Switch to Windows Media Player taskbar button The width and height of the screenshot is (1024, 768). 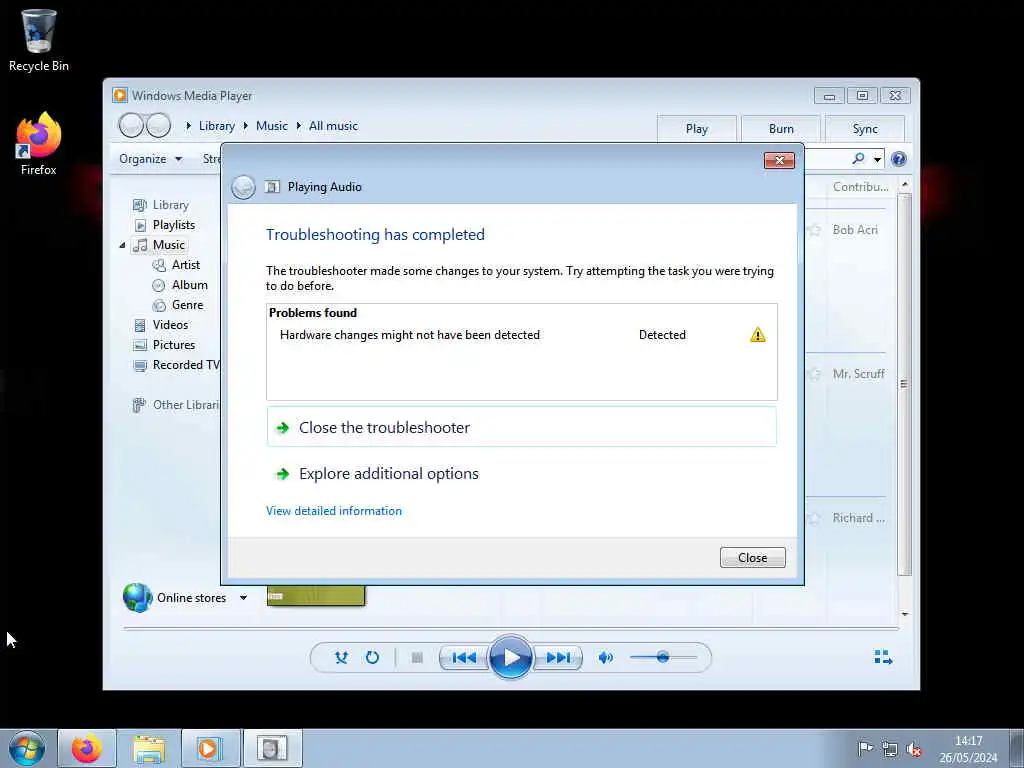(210, 748)
